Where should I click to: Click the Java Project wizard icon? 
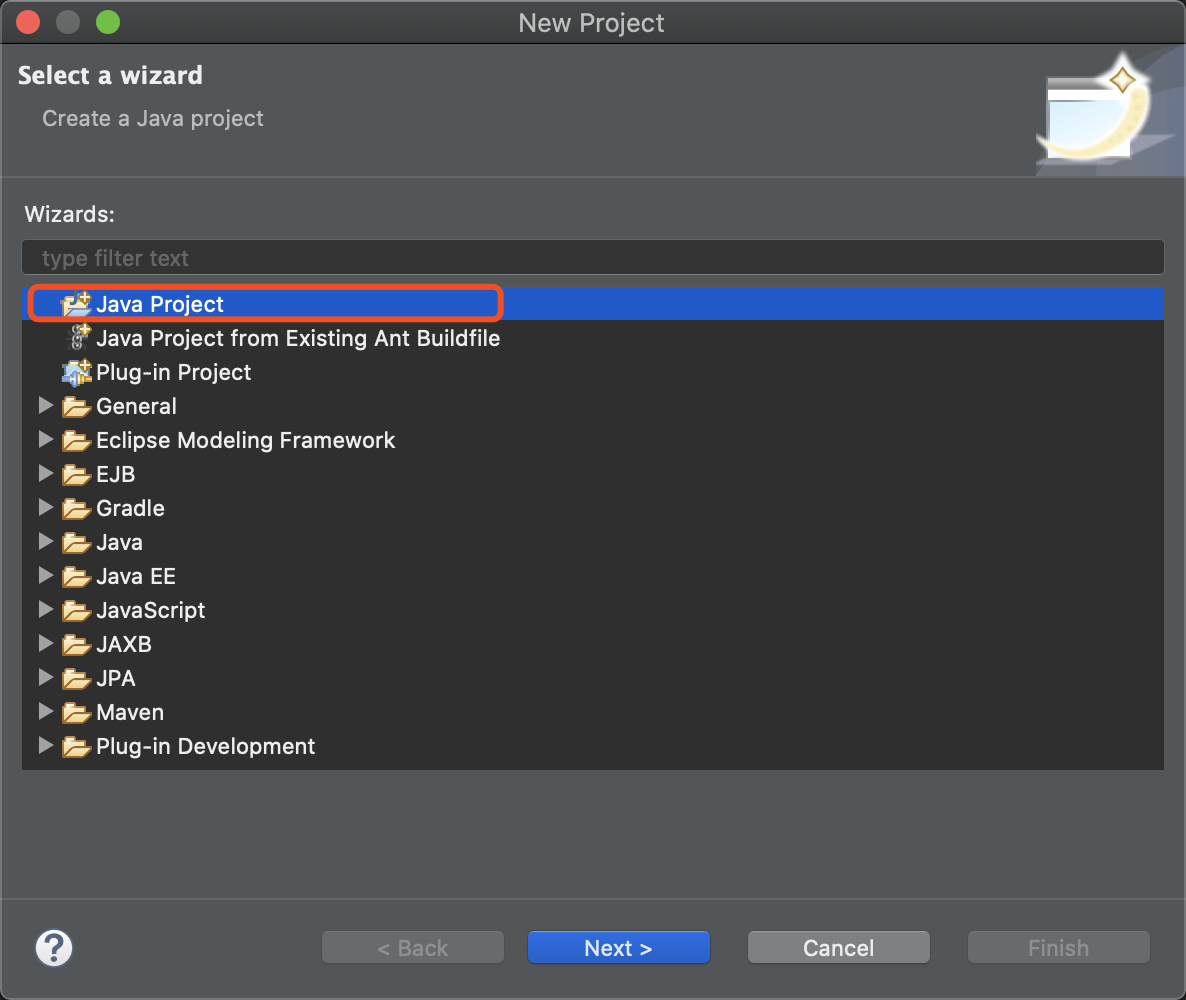point(76,304)
